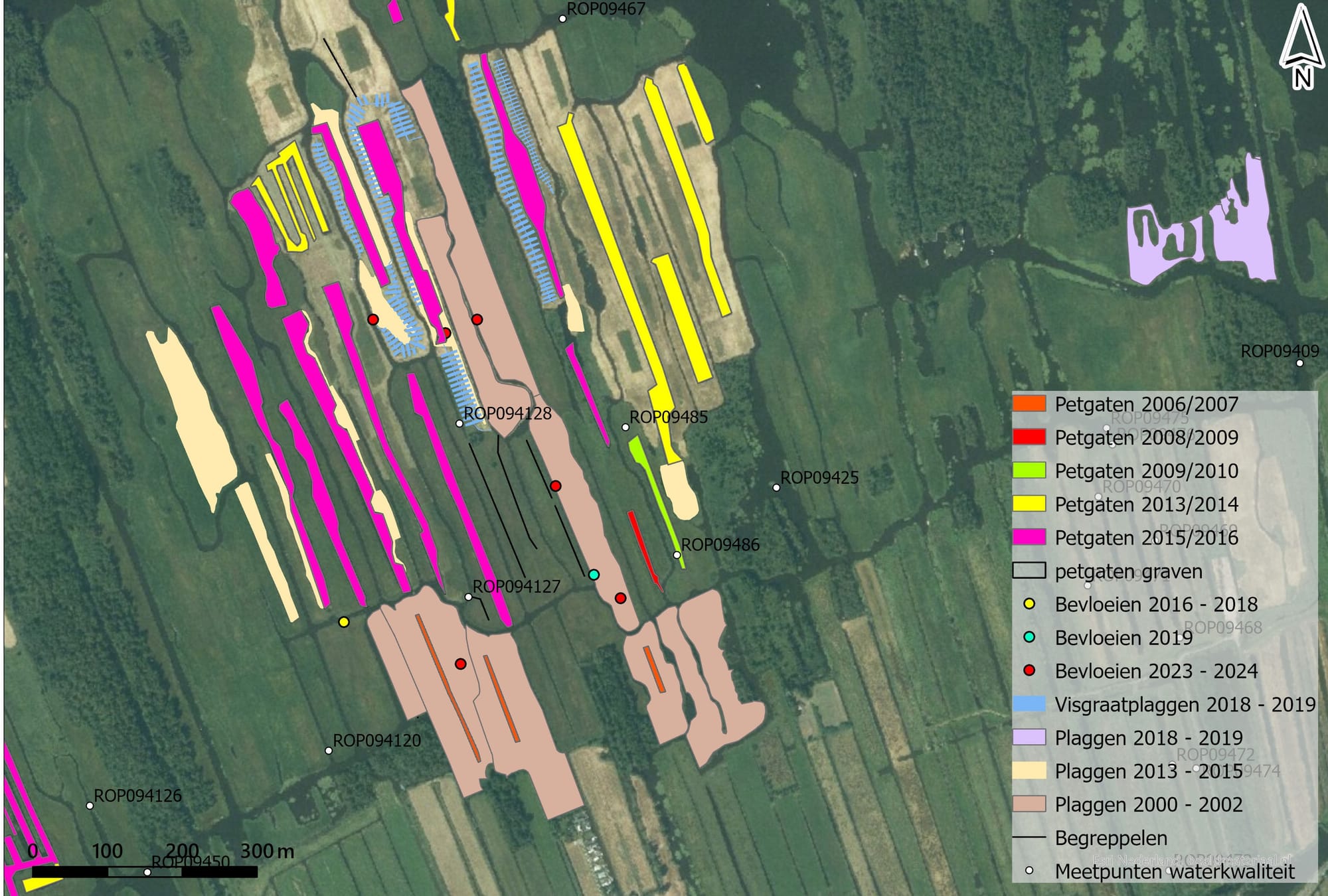Click the scale bar's 300 m label
The height and width of the screenshot is (896, 1328).
[267, 851]
